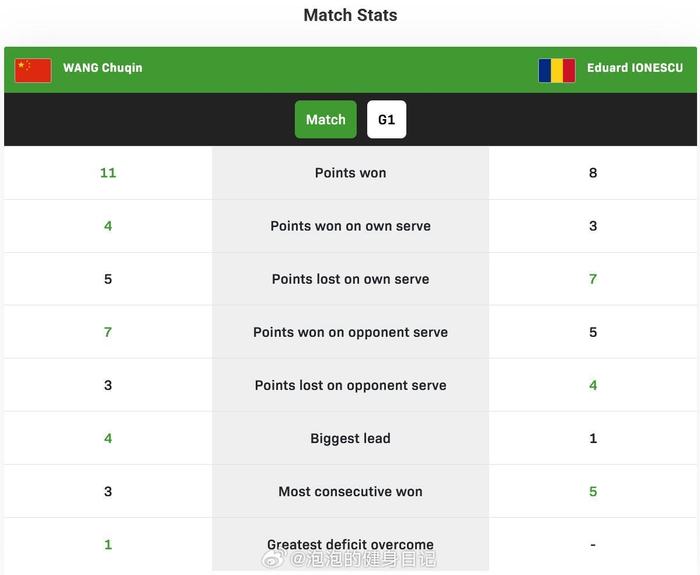Click Points lost on own serve label
This screenshot has width=700, height=575.
350,279
